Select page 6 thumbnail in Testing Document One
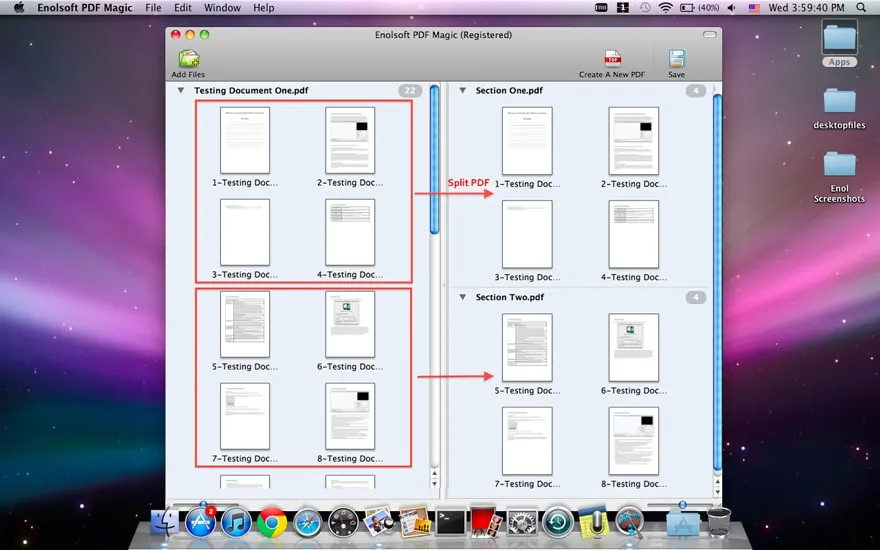Image resolution: width=880 pixels, height=550 pixels. click(x=350, y=324)
